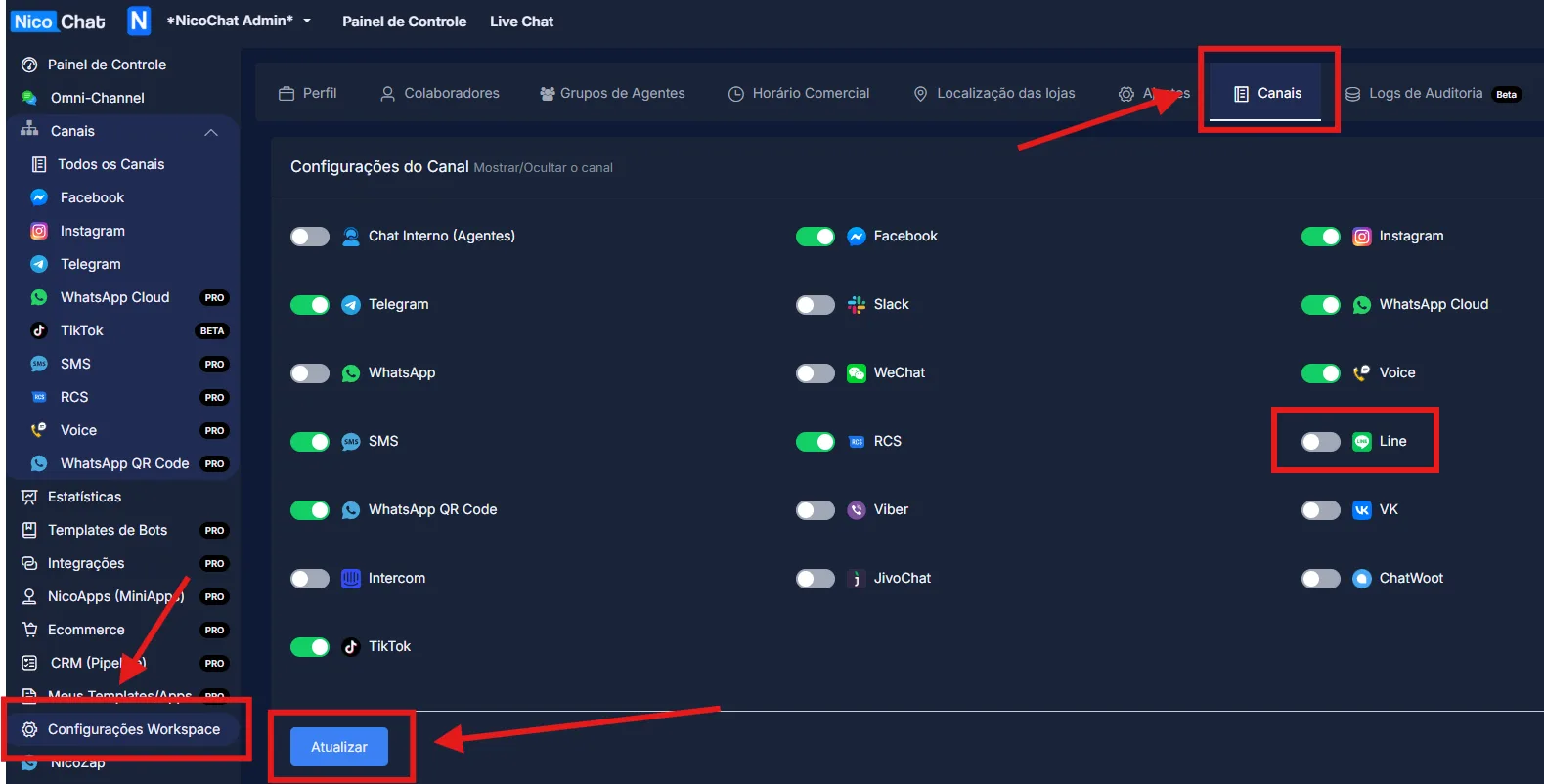Click the Omni-Channel chat bubbles icon

point(29,98)
